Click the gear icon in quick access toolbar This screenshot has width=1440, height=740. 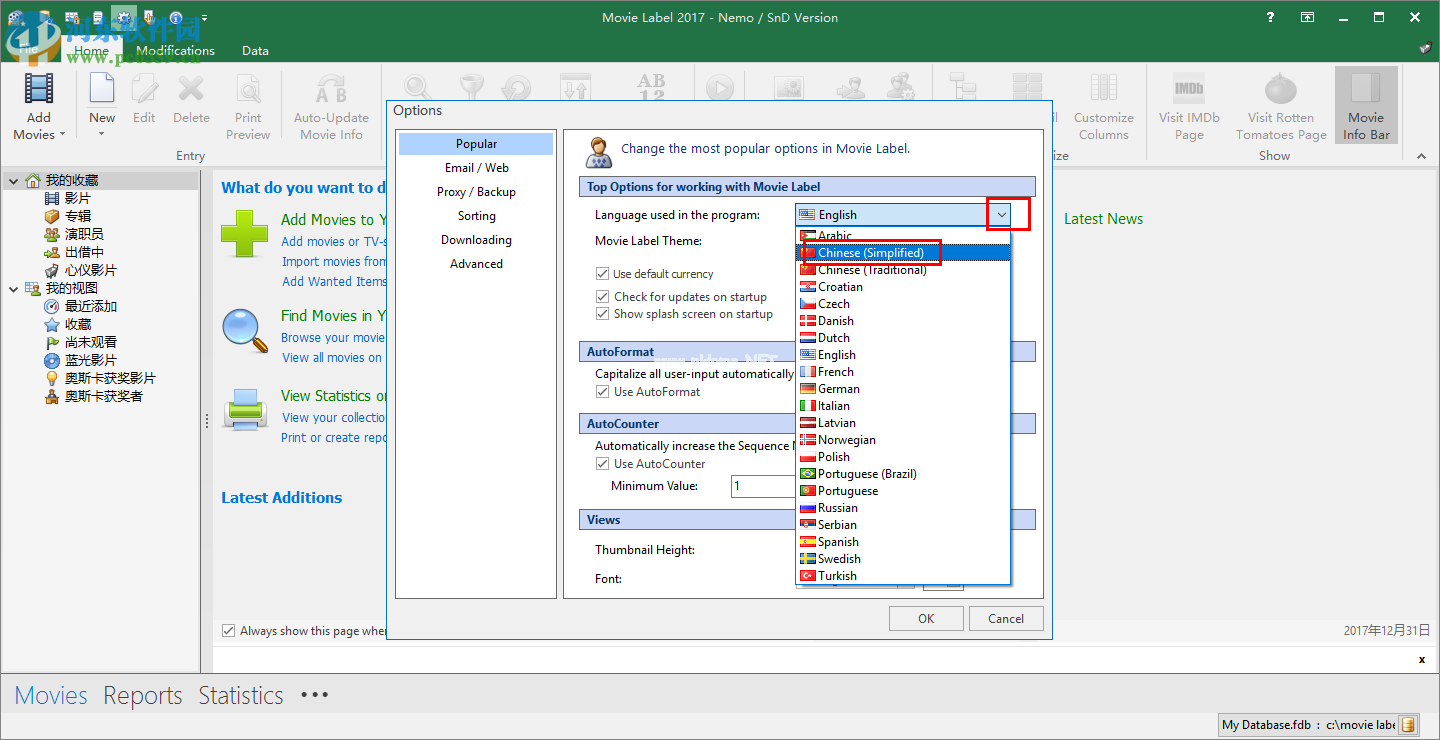point(124,17)
